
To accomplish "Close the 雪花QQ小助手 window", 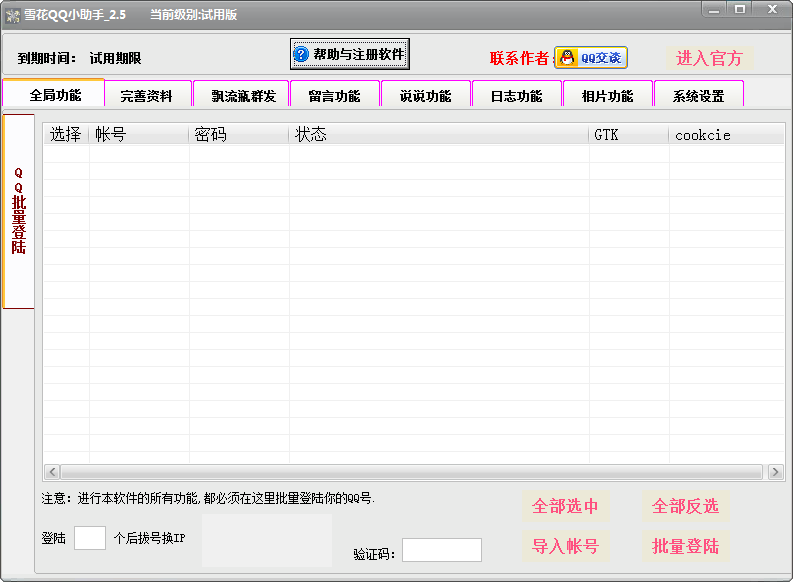I will pos(772,9).
